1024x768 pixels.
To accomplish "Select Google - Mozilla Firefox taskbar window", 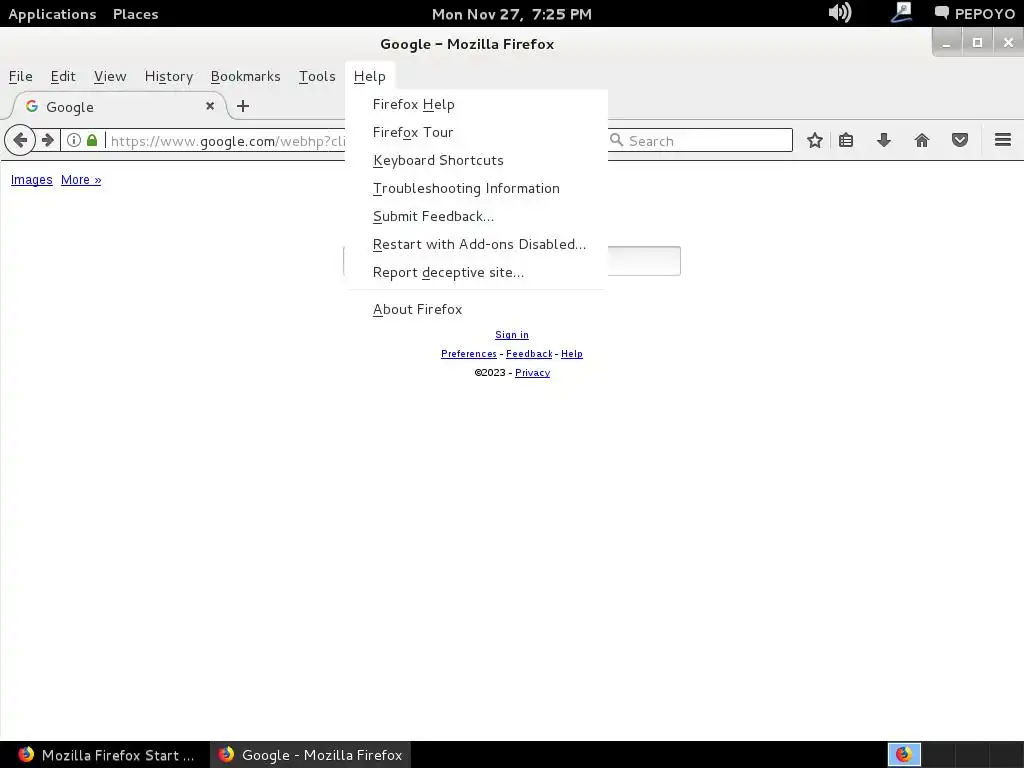I will pos(311,754).
